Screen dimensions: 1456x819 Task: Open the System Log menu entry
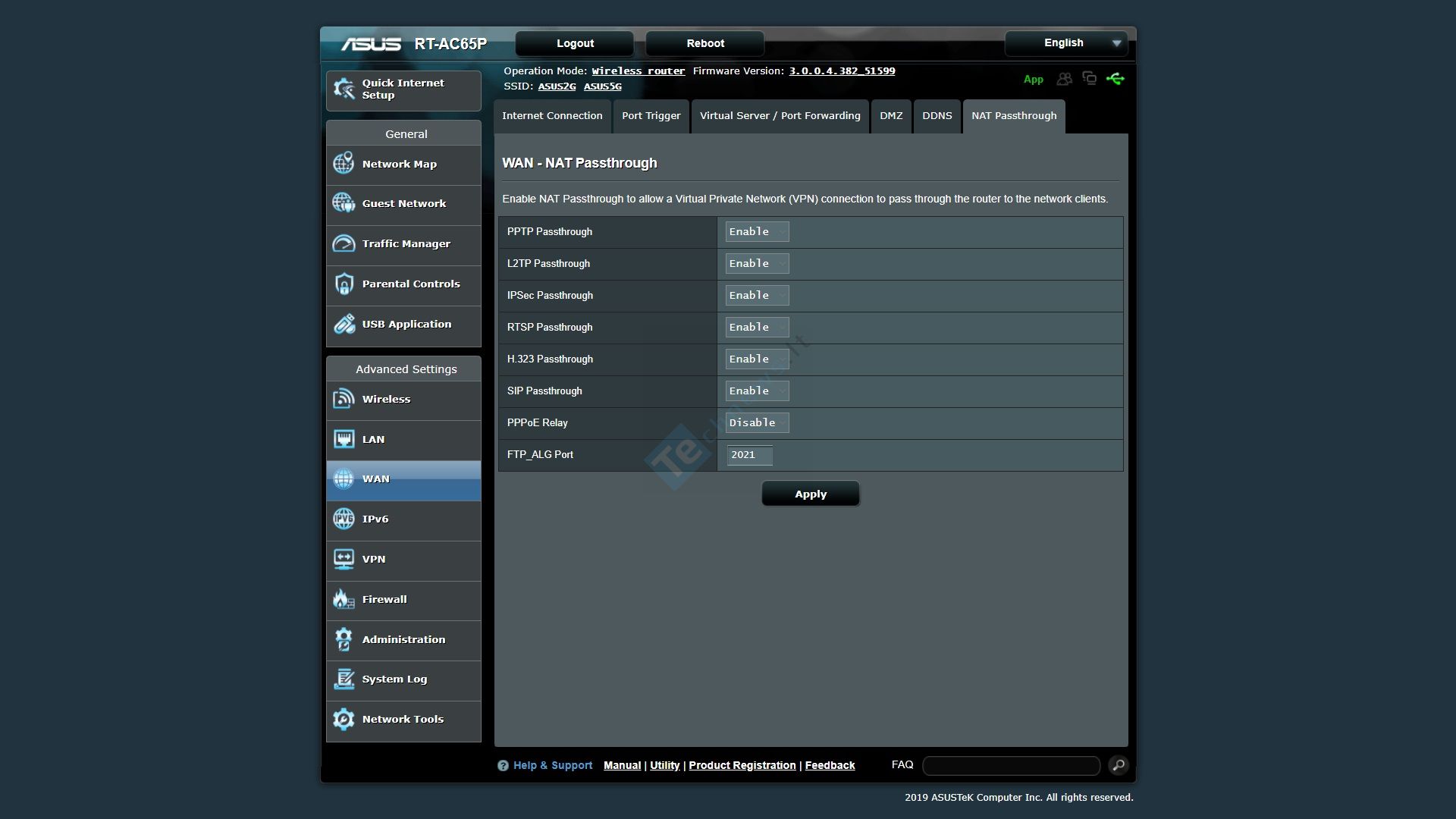(x=403, y=680)
